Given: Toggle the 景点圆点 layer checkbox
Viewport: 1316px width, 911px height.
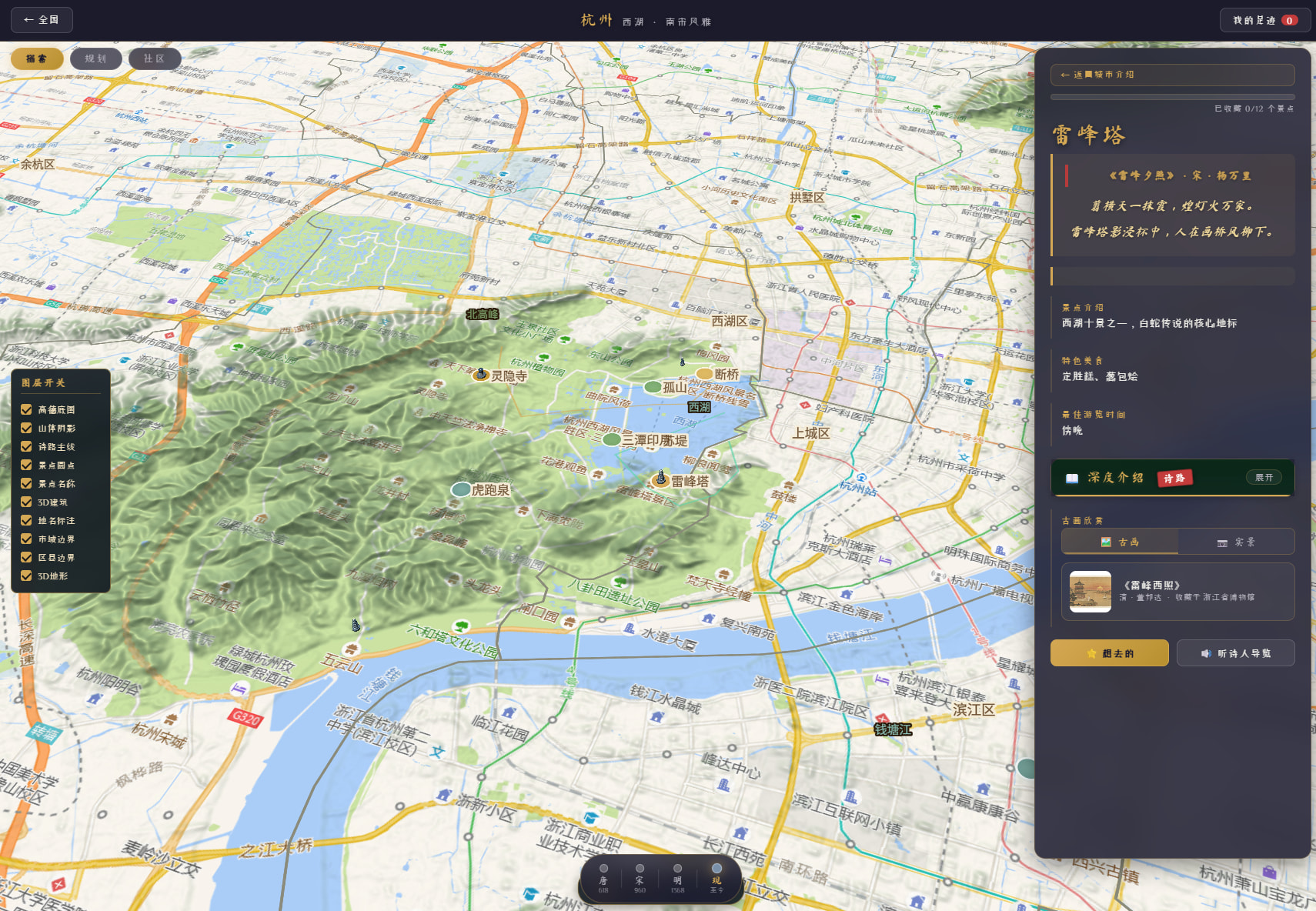Looking at the screenshot, I should coord(26,465).
